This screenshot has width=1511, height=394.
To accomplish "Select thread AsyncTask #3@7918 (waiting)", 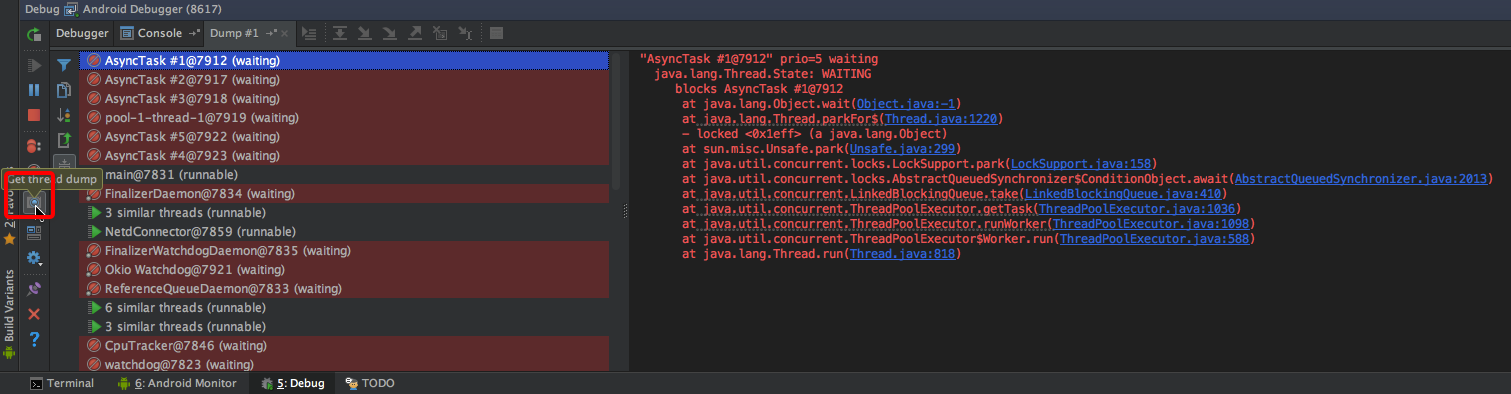I will click(x=344, y=99).
